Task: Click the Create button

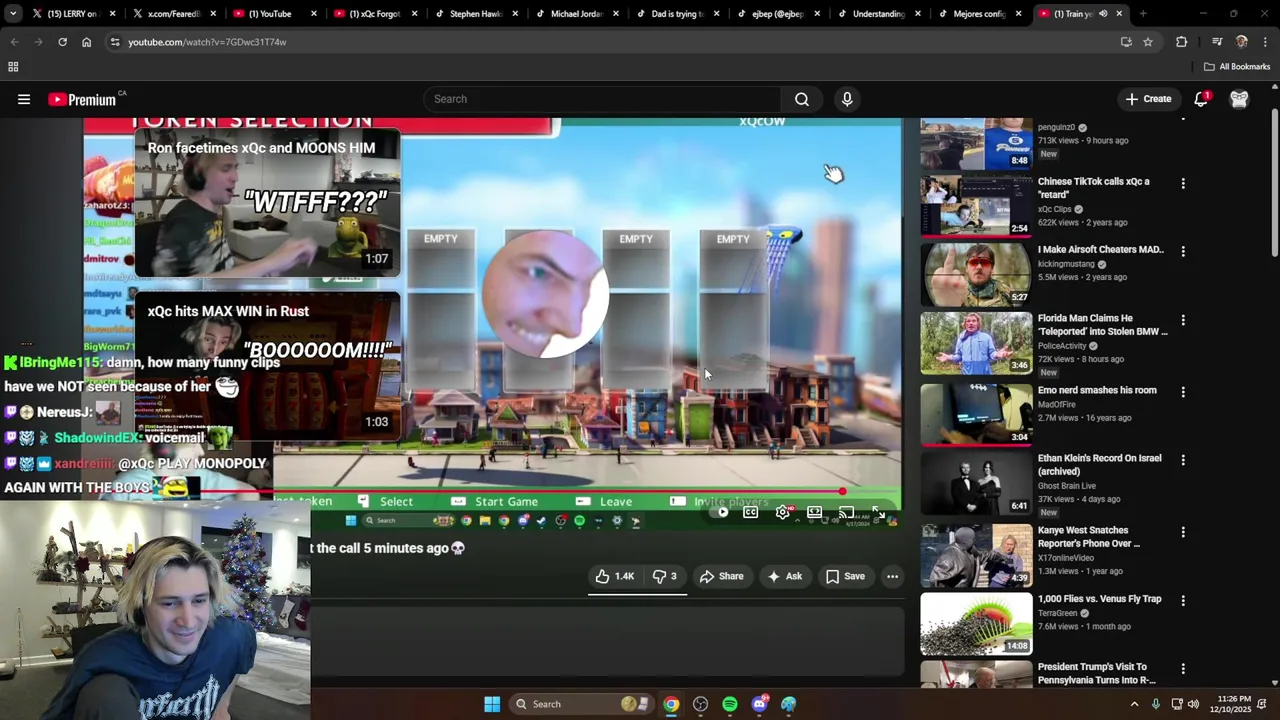Action: pyautogui.click(x=1148, y=99)
